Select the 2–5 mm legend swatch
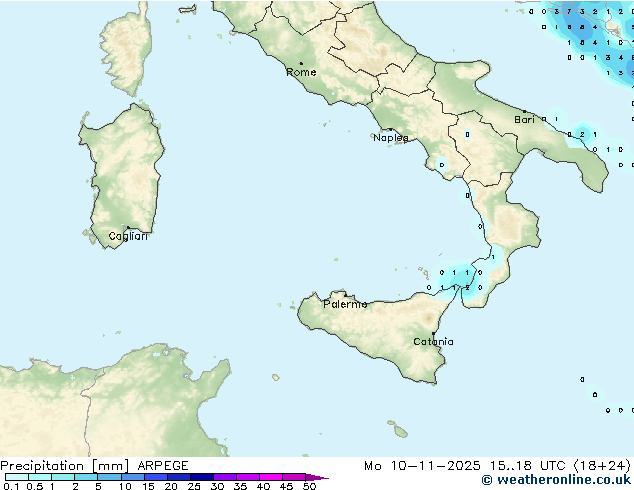Image resolution: width=634 pixels, height=490 pixels. [x=86, y=477]
